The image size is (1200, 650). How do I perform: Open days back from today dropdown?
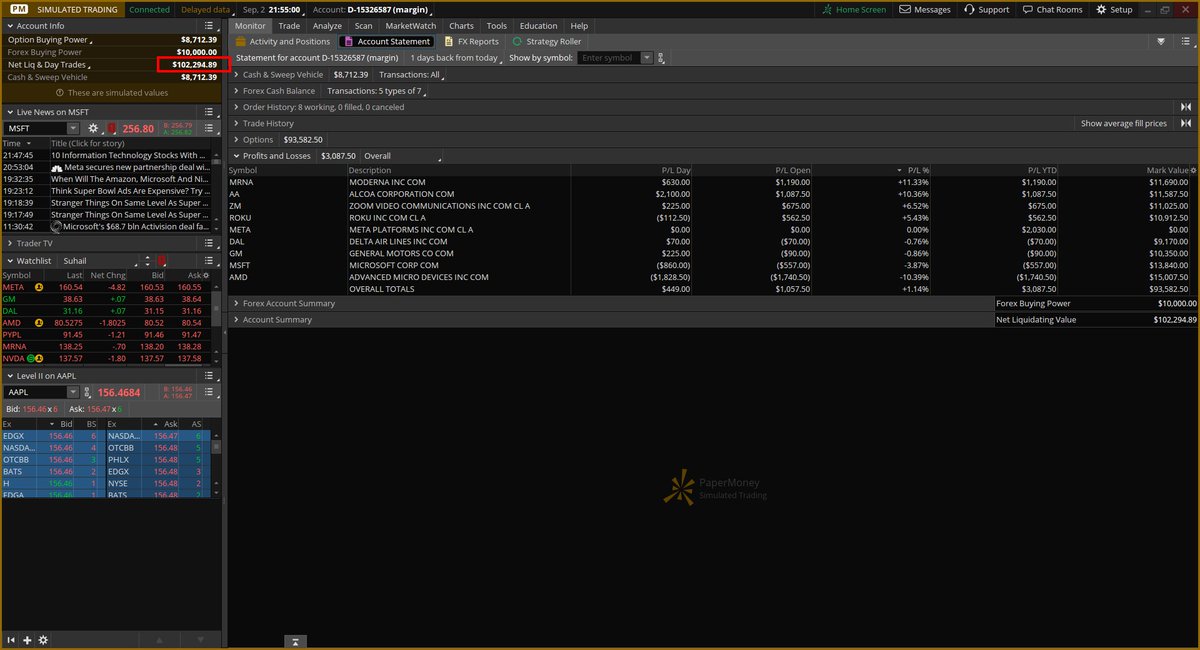click(458, 58)
